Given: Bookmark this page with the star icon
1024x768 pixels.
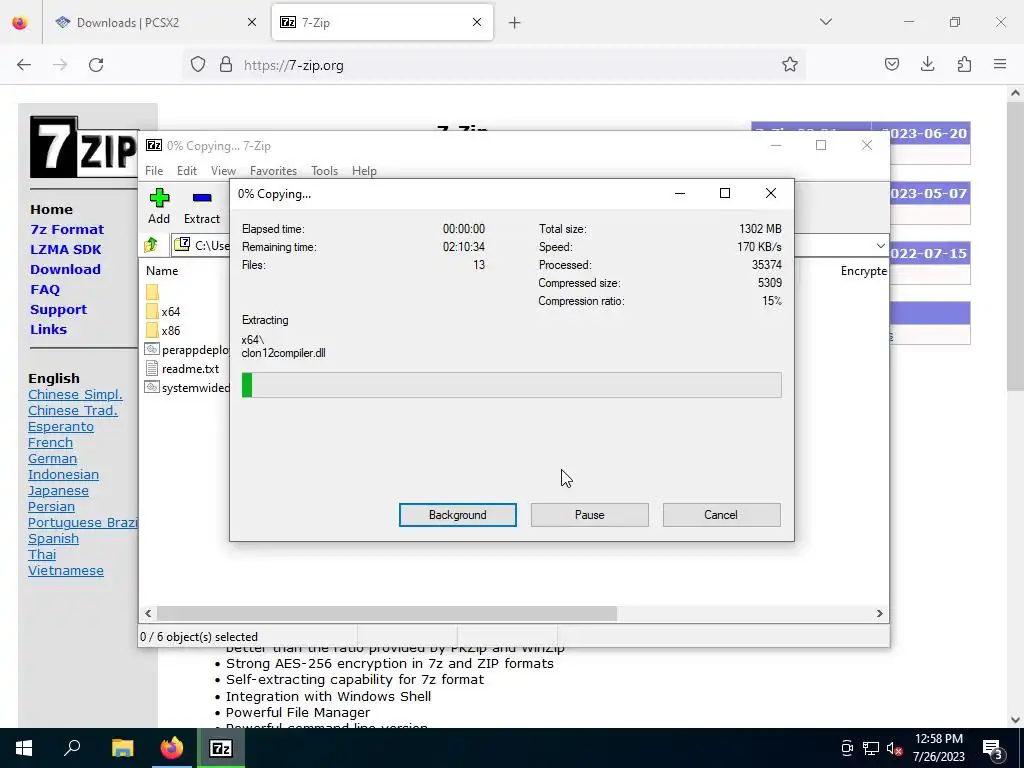Looking at the screenshot, I should (790, 64).
